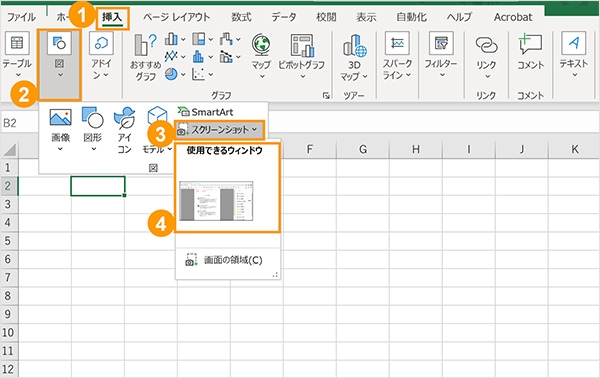Open the テキスト (Text) group button
This screenshot has height=378, width=600.
coord(573,55)
